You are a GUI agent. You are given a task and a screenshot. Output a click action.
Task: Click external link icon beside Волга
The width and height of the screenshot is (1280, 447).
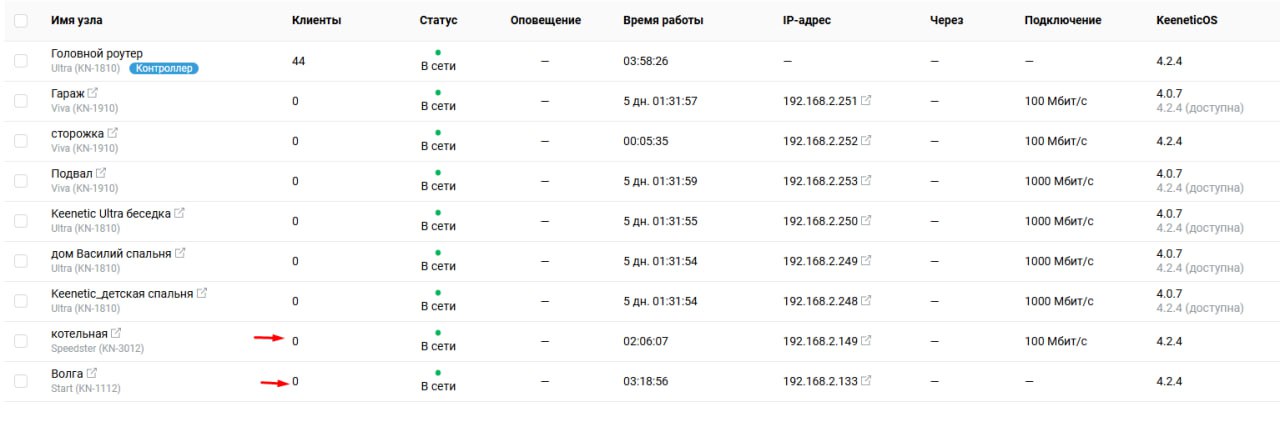point(93,373)
